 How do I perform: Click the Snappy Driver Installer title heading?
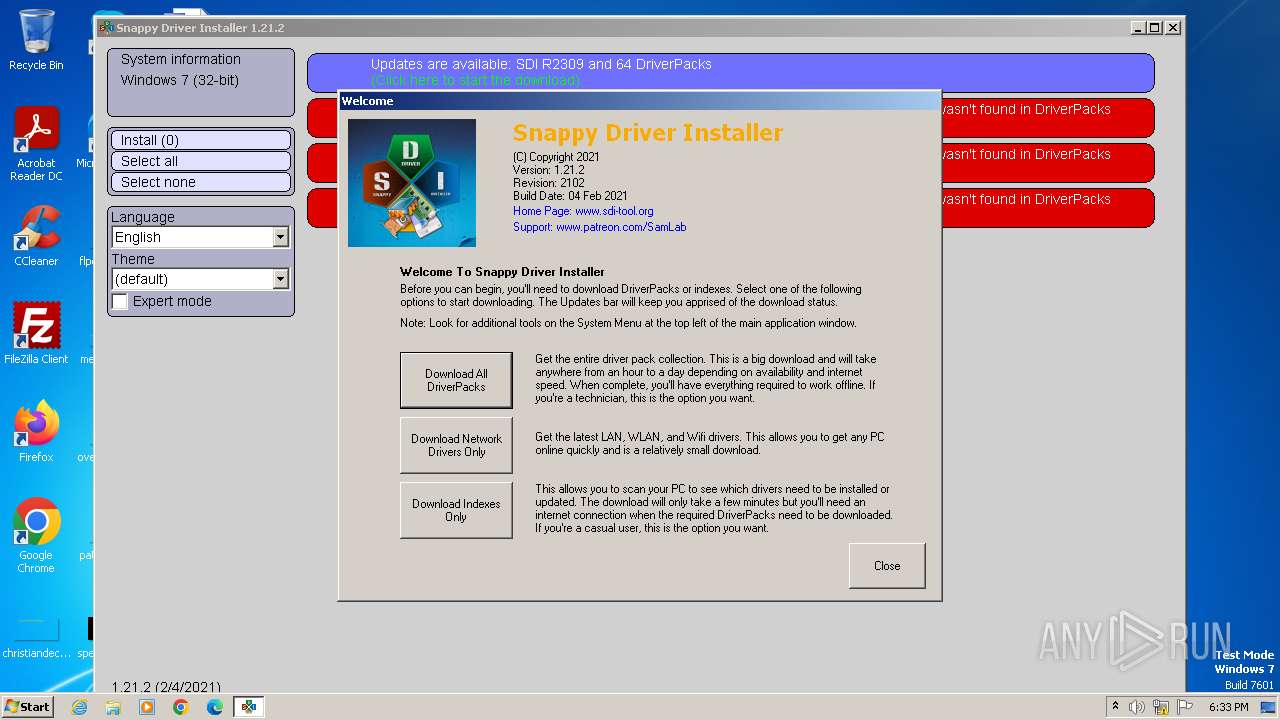pos(648,133)
